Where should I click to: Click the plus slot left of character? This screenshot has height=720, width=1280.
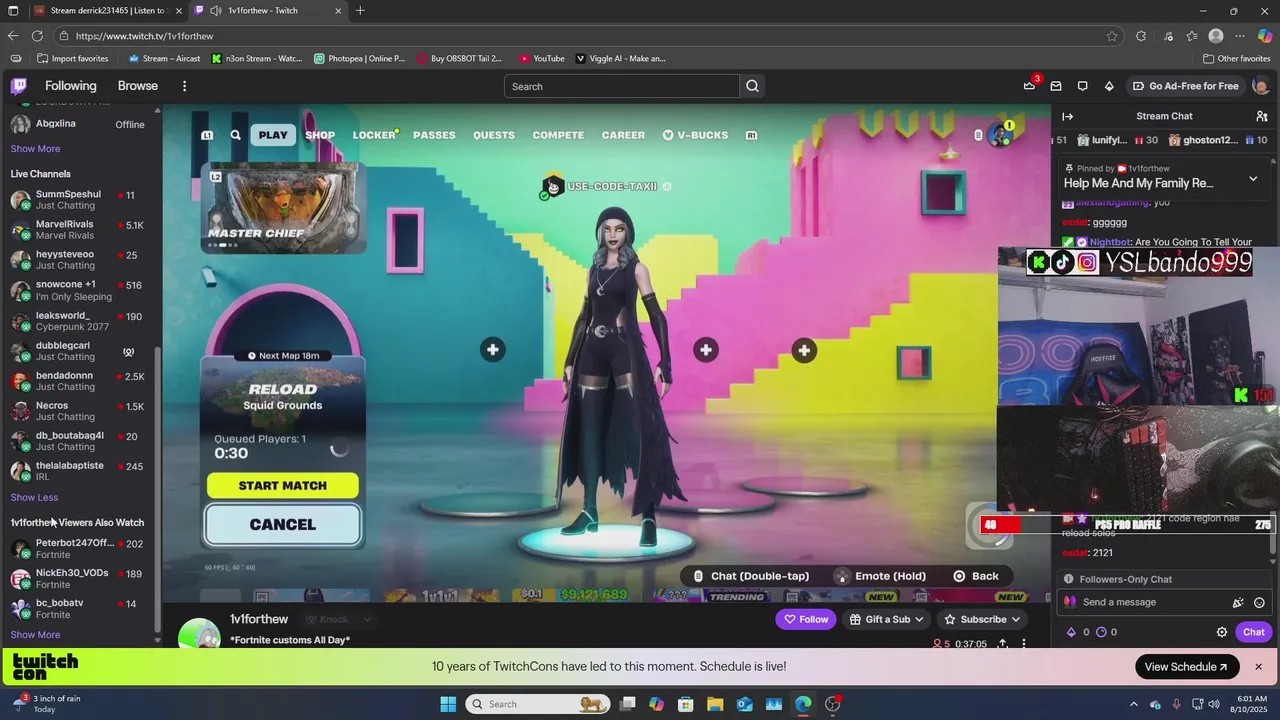click(x=492, y=349)
